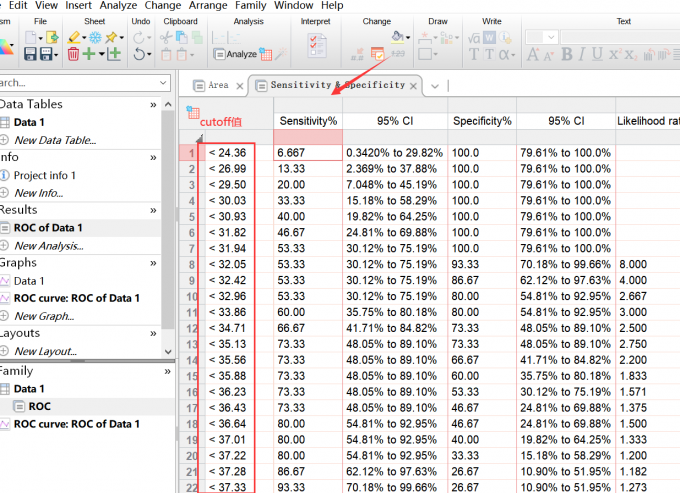Click the Undo arrow icon

coord(139,54)
